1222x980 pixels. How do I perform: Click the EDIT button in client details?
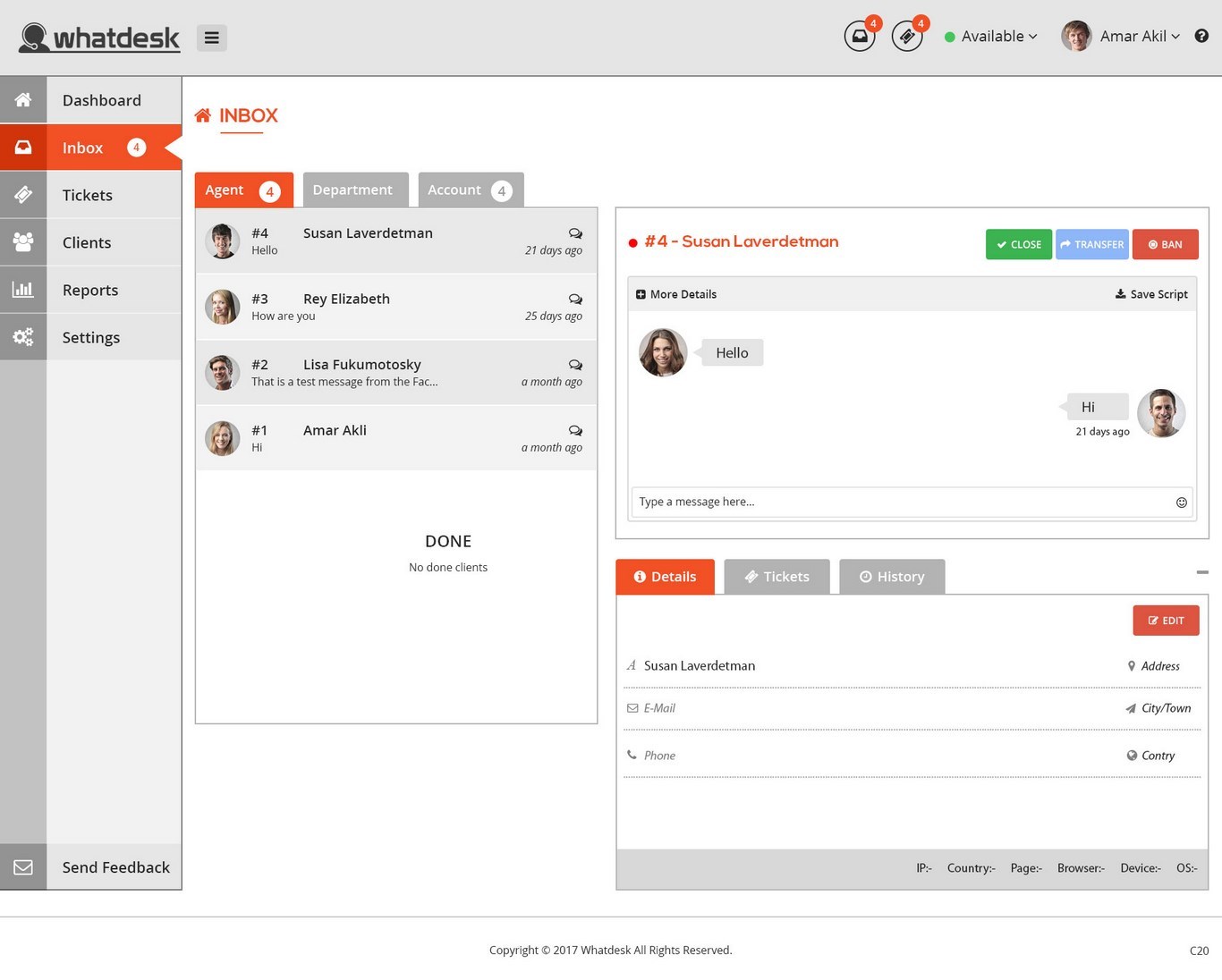1166,620
